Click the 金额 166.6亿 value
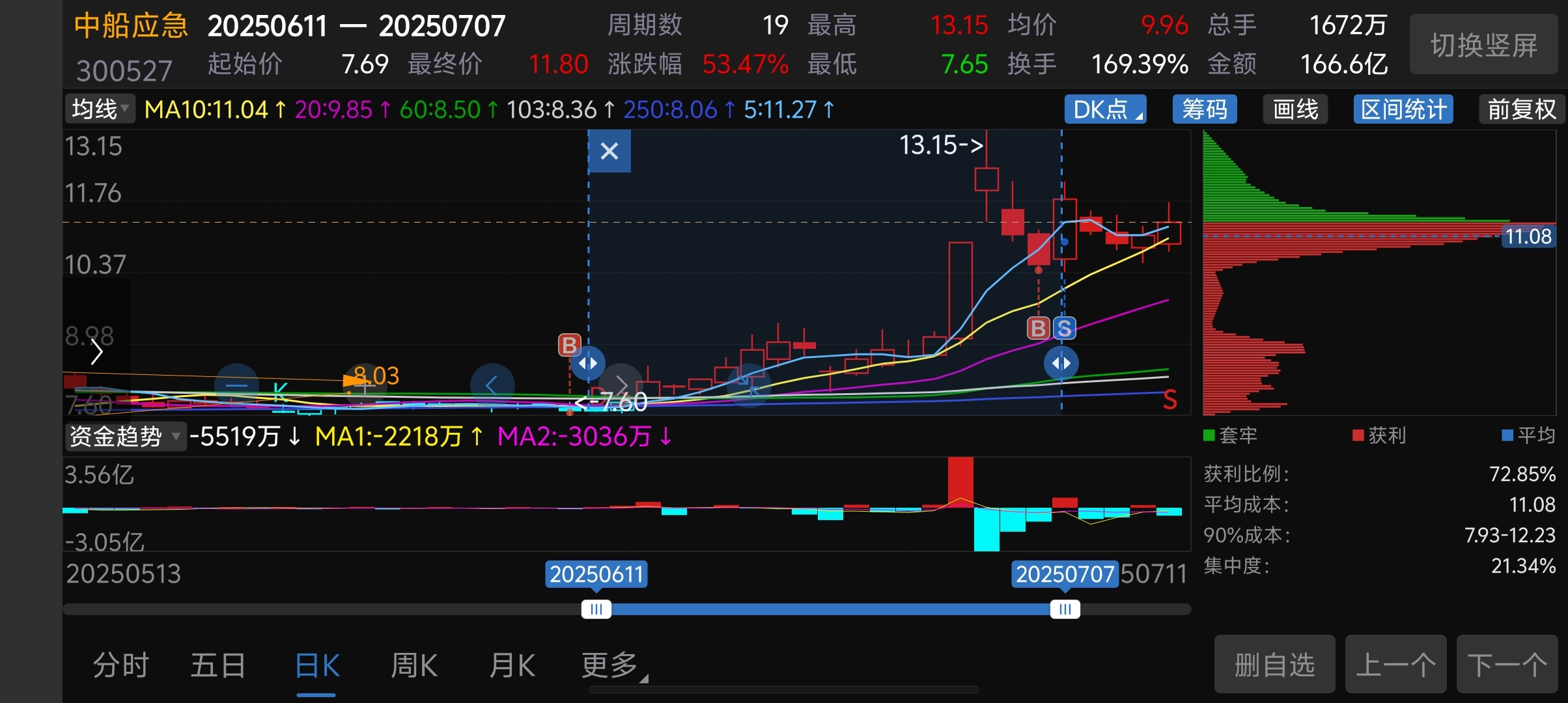Screen dimensions: 1568x703 pos(1344,64)
